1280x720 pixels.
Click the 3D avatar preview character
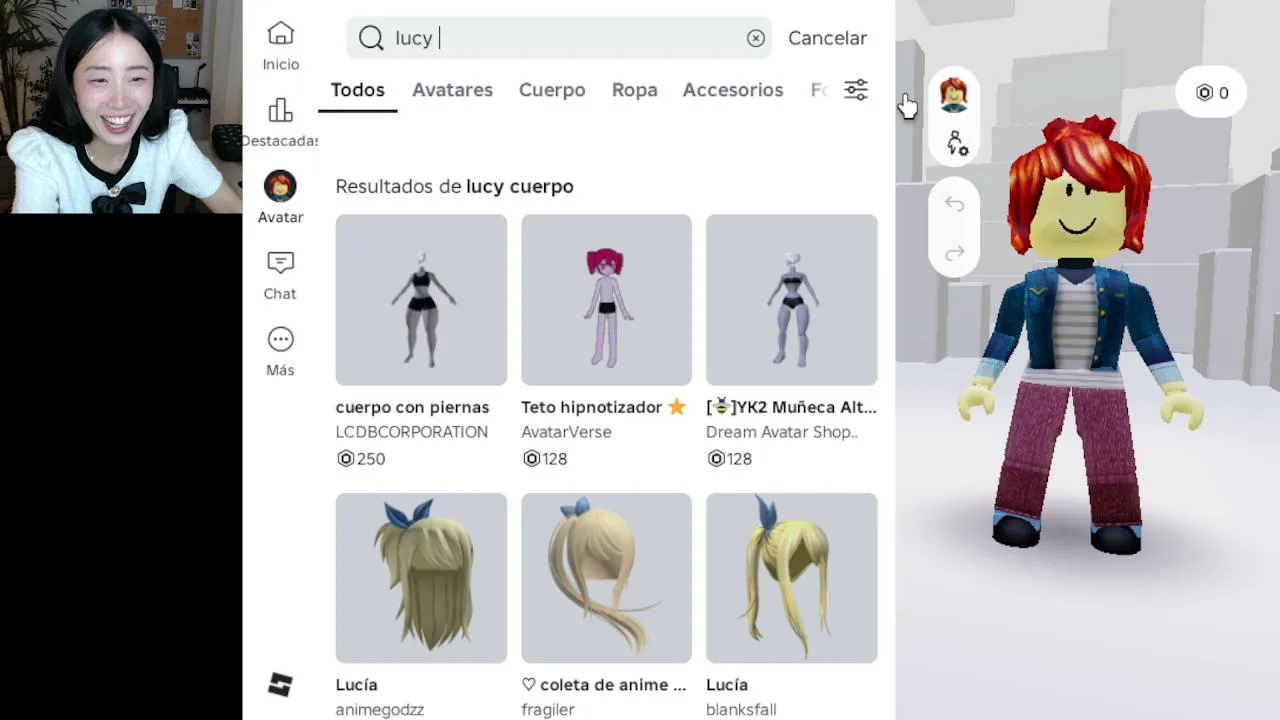[1079, 335]
